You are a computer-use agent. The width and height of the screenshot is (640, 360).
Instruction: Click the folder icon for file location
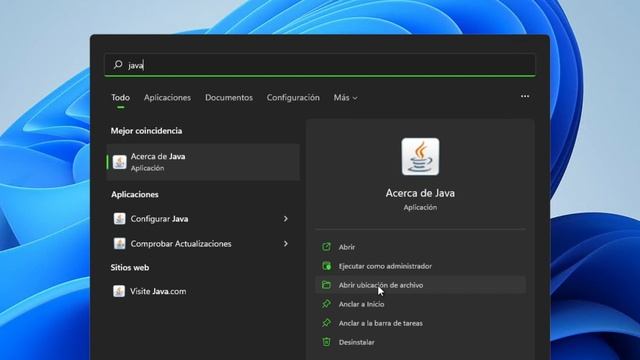click(326, 284)
